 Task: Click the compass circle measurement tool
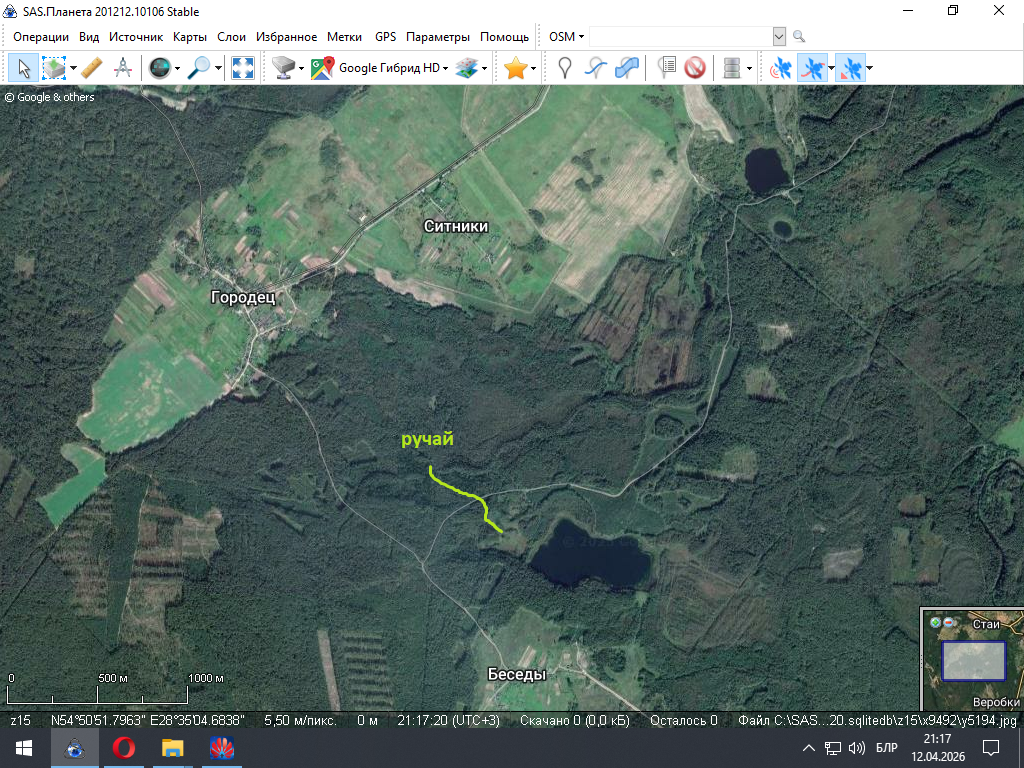[x=123, y=68]
